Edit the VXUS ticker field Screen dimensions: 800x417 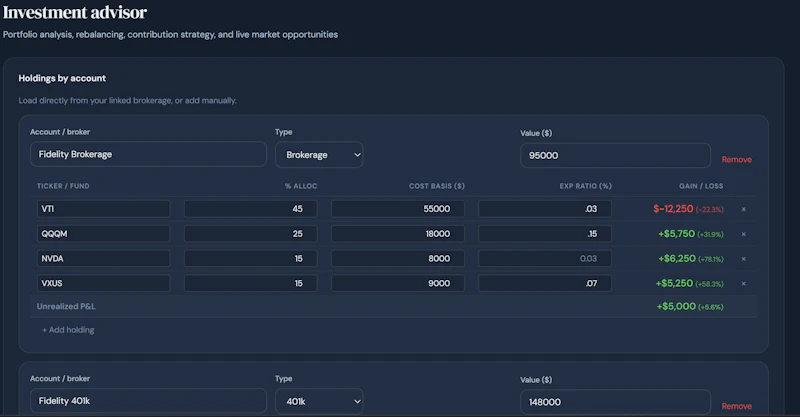click(103, 283)
